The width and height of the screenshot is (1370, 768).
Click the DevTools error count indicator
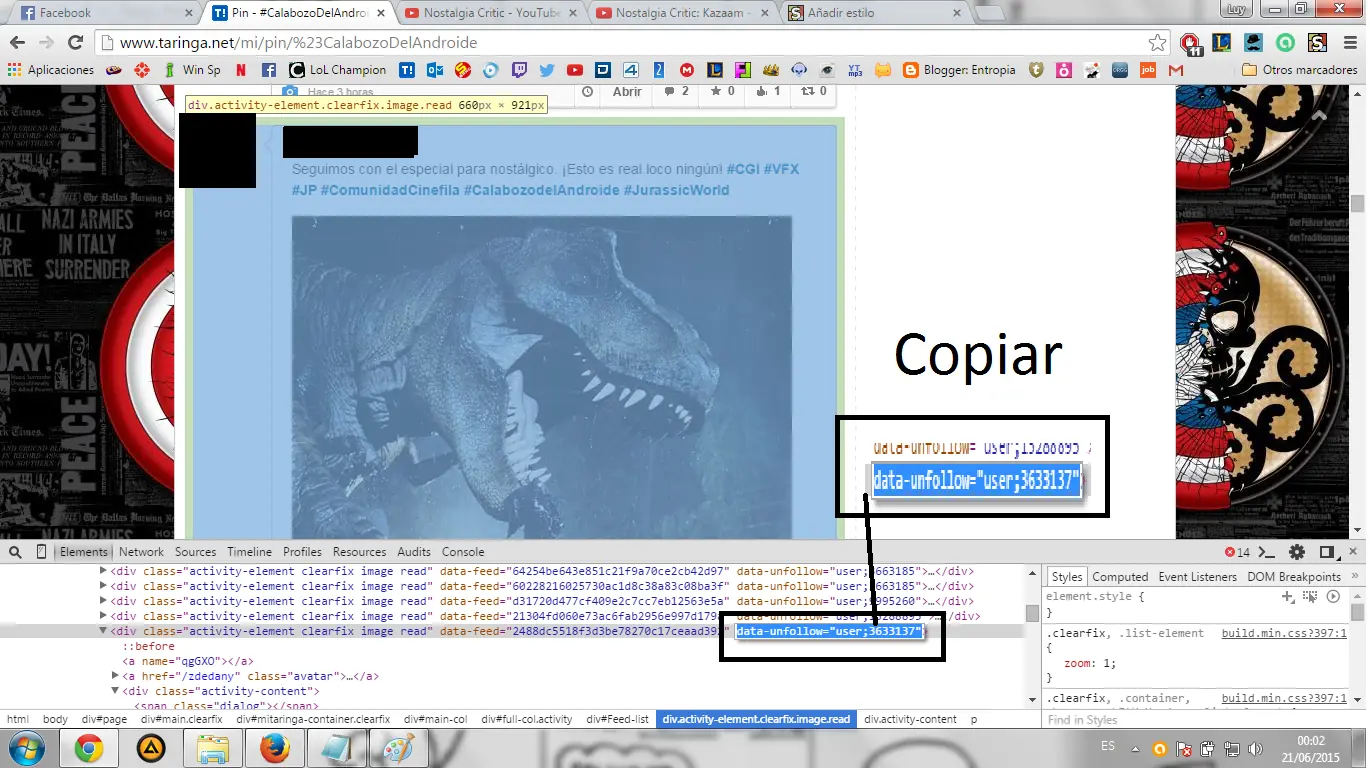[1237, 552]
